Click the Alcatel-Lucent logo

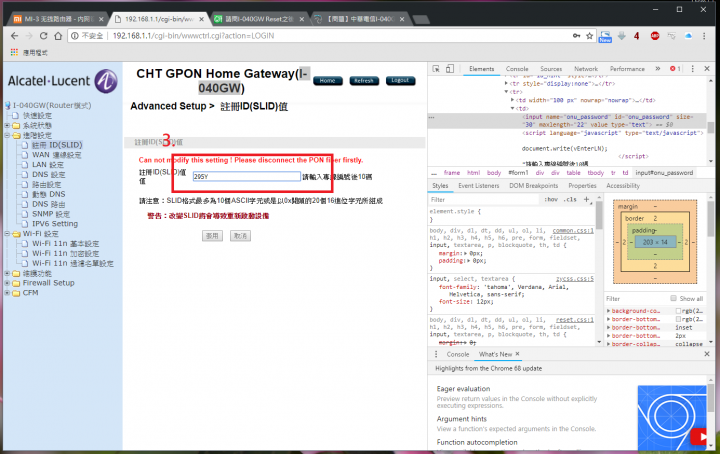point(62,81)
